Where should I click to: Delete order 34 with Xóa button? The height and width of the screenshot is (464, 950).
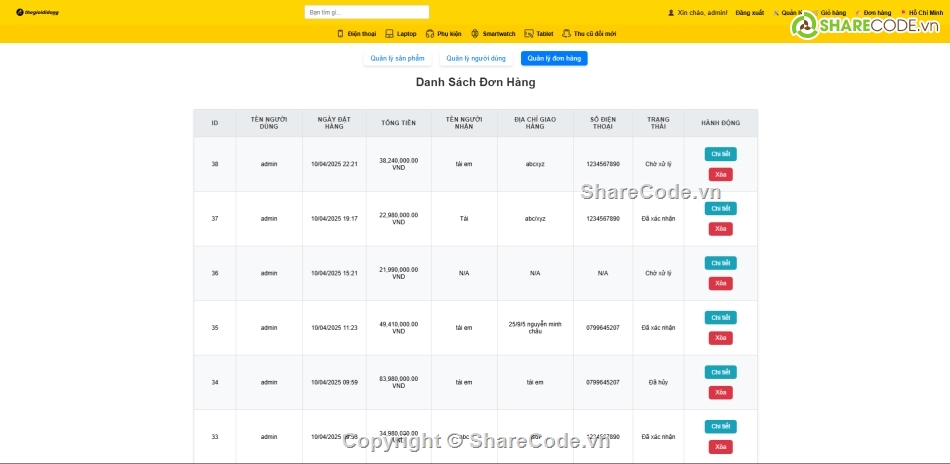[720, 393]
